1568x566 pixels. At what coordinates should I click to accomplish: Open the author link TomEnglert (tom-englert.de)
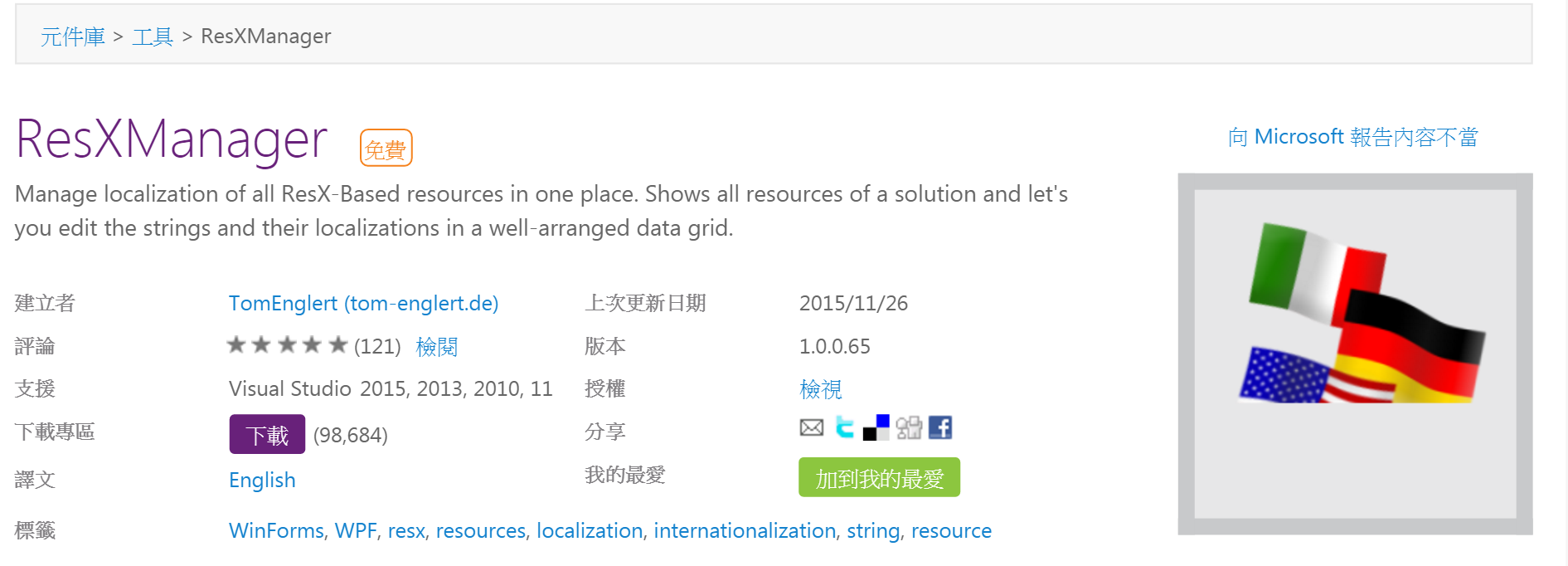tap(363, 303)
